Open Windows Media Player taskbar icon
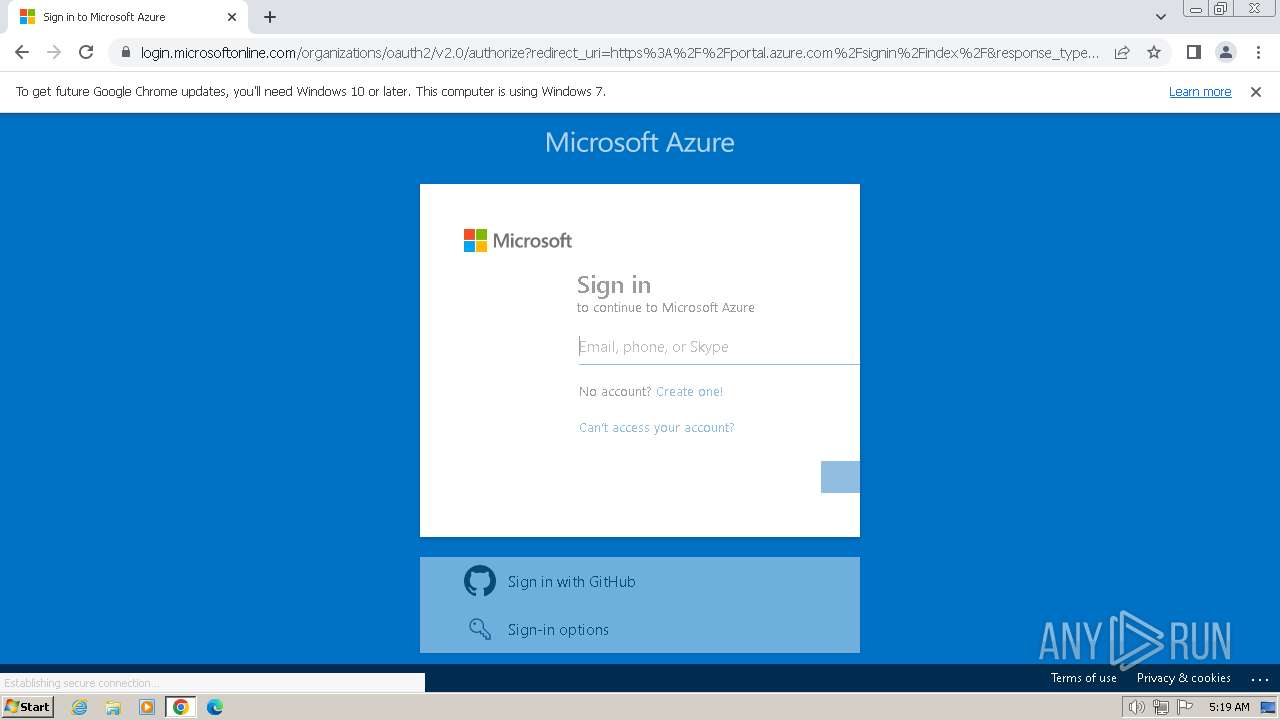Image resolution: width=1280 pixels, height=720 pixels. [147, 707]
